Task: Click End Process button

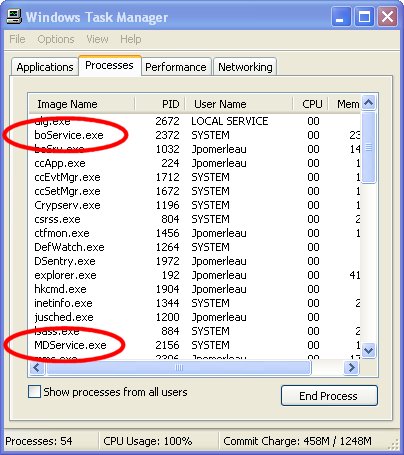Action: (329, 396)
